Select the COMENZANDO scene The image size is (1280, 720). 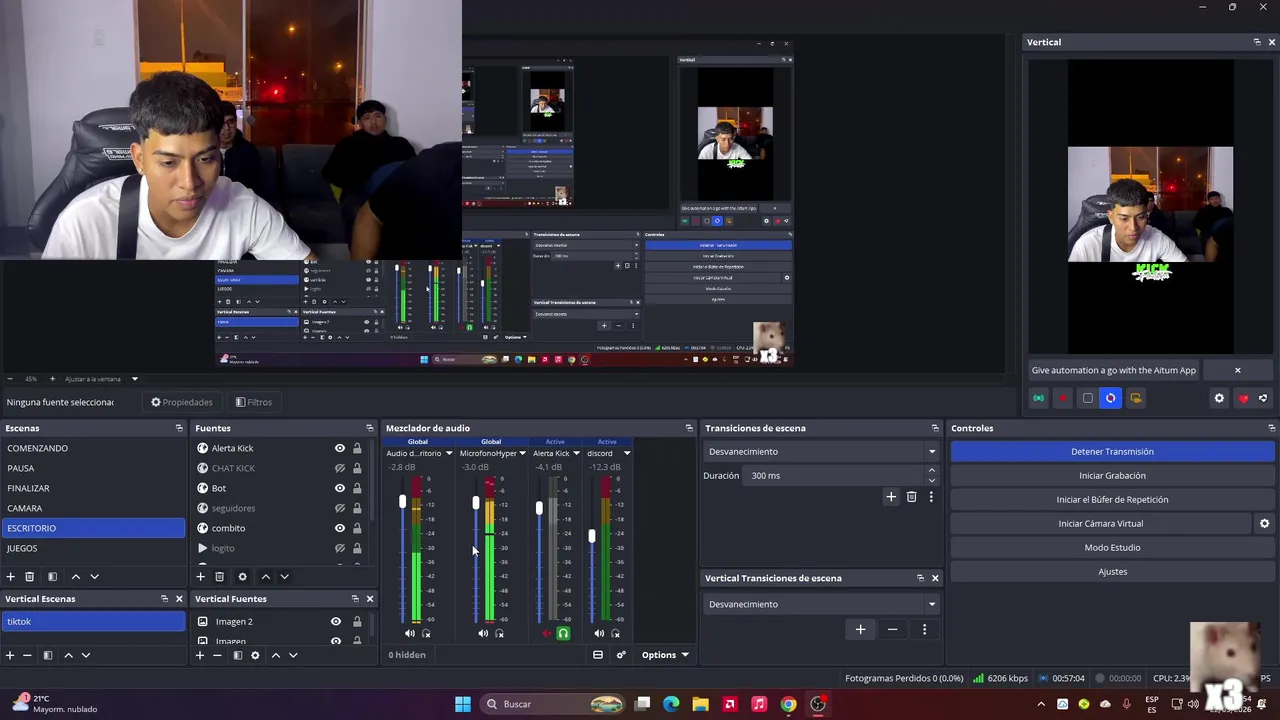(93, 448)
